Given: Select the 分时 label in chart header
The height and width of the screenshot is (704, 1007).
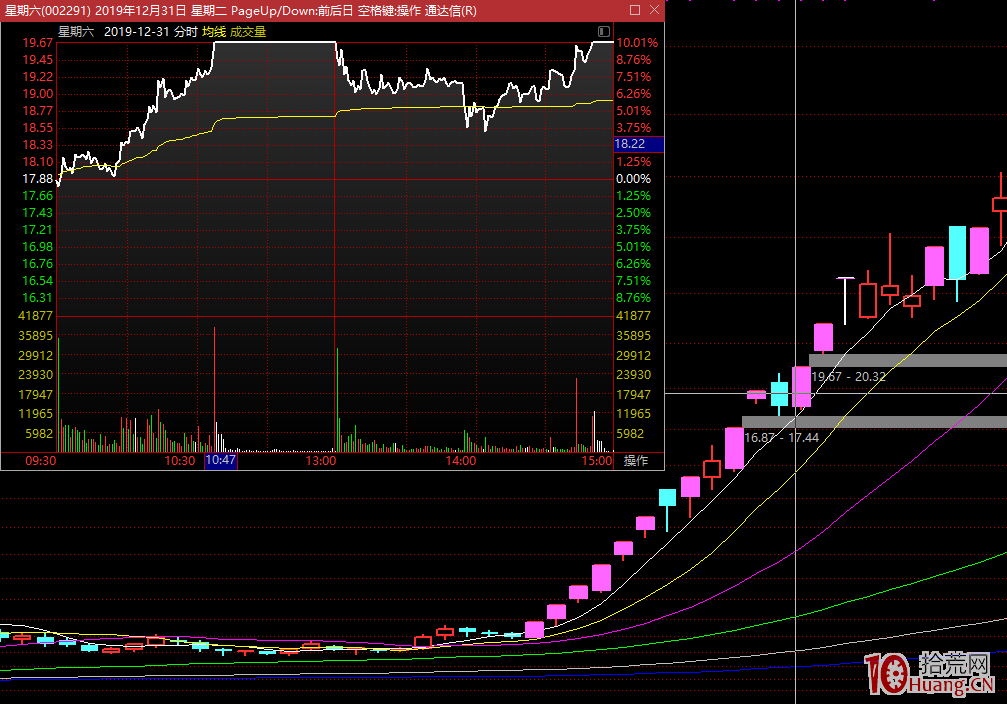Looking at the screenshot, I should pos(185,32).
